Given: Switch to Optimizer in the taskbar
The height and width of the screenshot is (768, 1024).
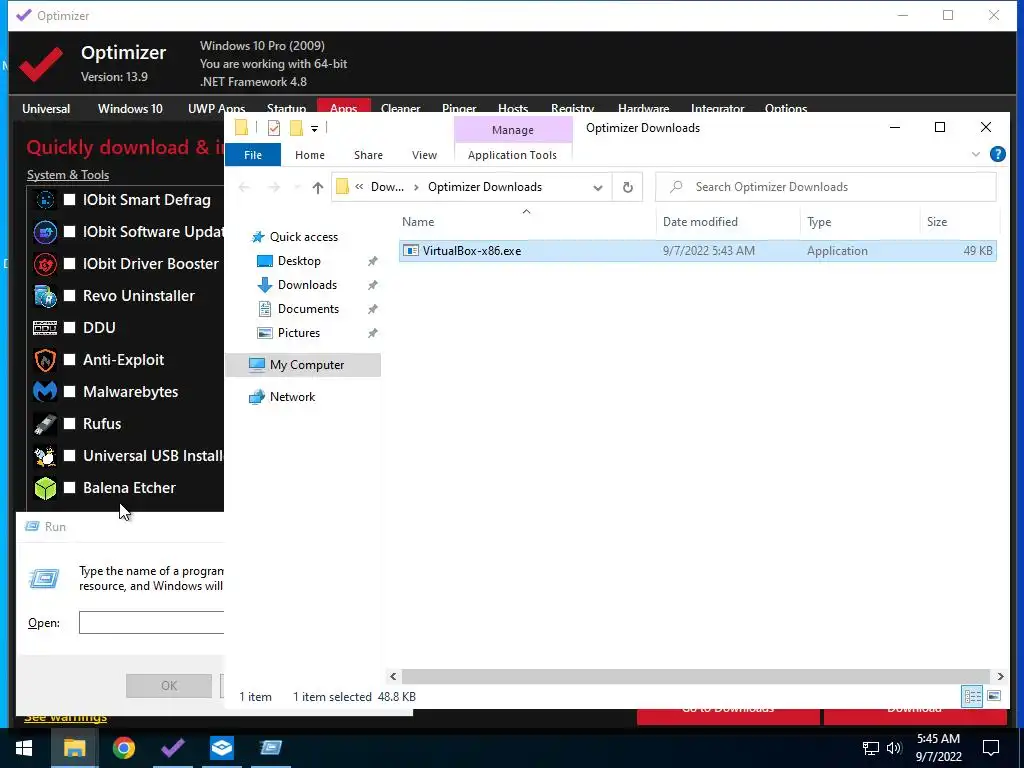Looking at the screenshot, I should (172, 748).
